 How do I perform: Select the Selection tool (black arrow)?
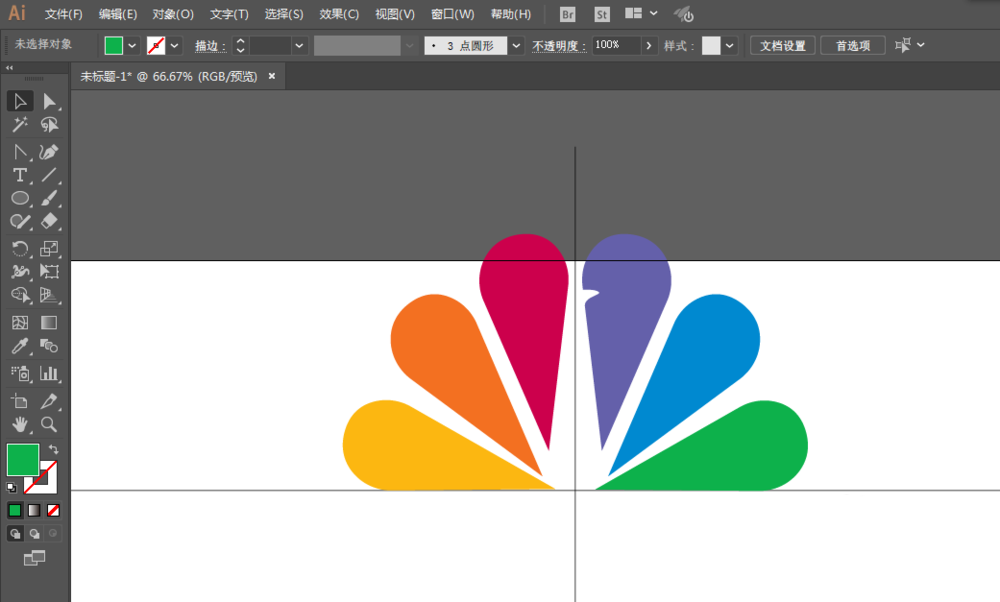(20, 101)
